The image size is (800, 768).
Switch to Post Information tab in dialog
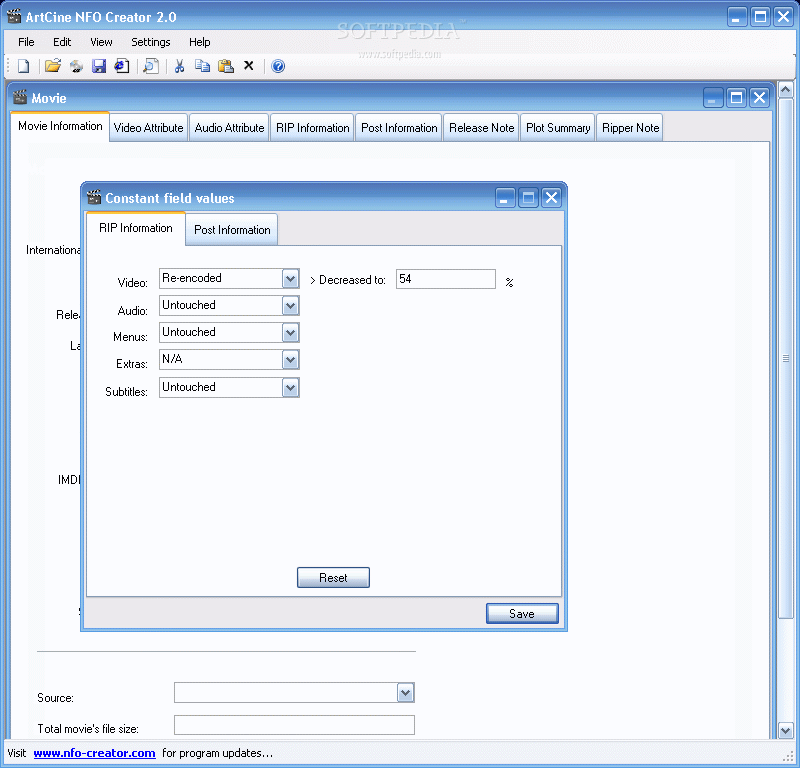click(232, 230)
